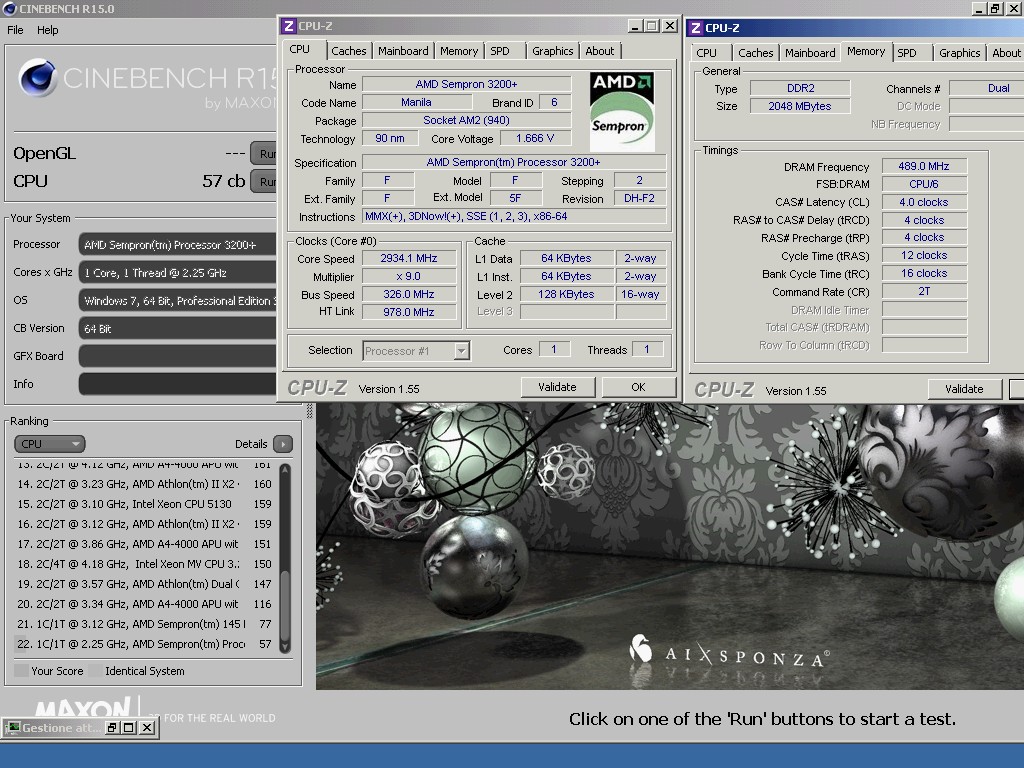Click the panel splitter handle beside Ranking
The width and height of the screenshot is (1024, 768).
(310, 411)
